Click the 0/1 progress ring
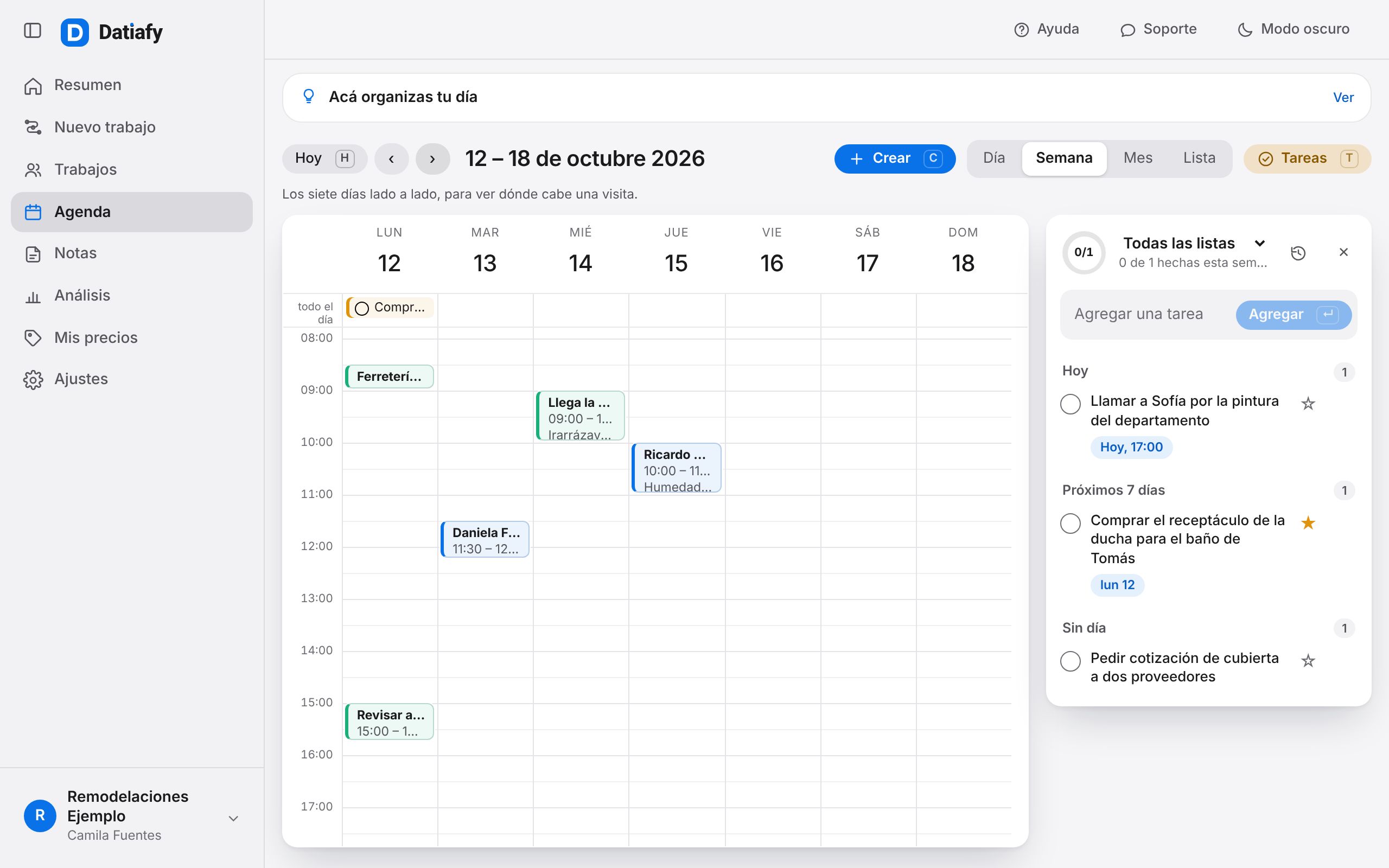Viewport: 1389px width, 868px height. pos(1084,253)
